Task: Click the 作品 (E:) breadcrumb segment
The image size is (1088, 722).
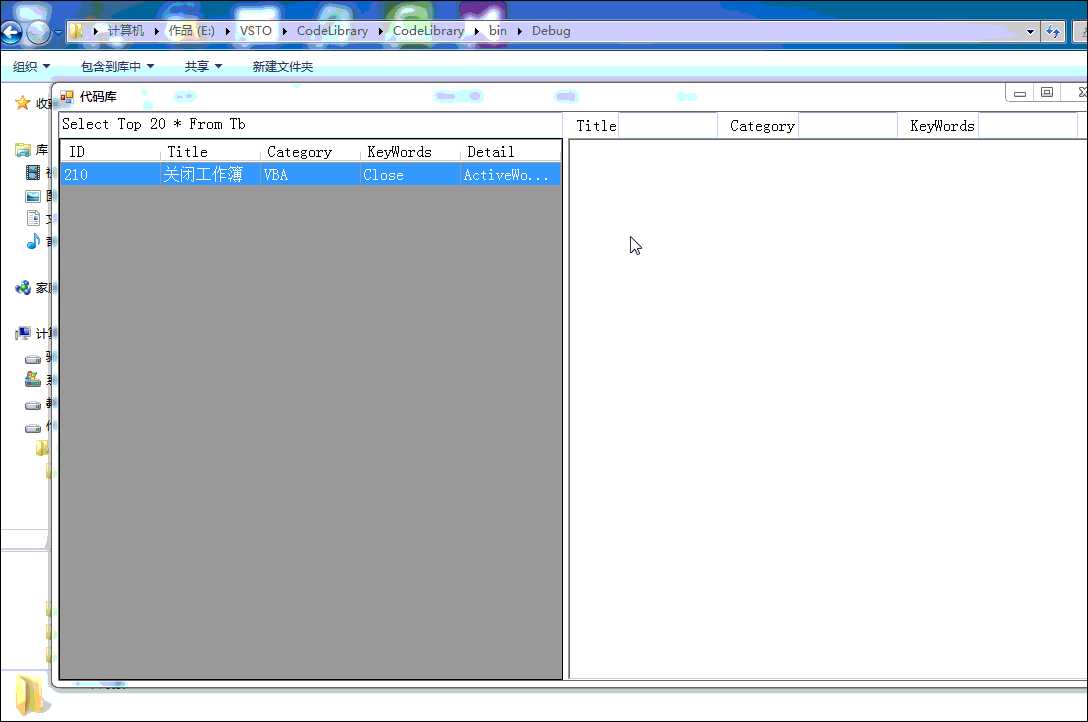Action: (x=192, y=31)
